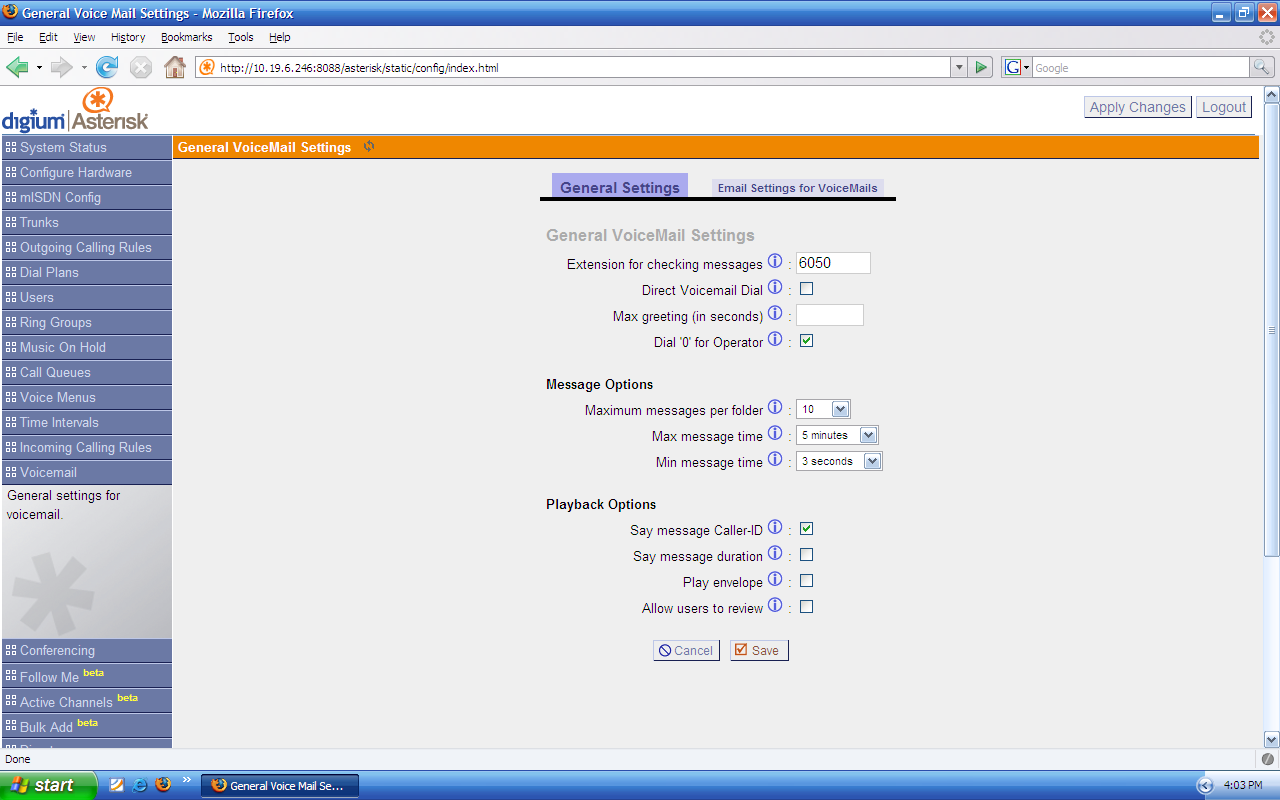Click Firefox reload page icon
Viewport: 1280px width, 800px height.
coord(107,68)
